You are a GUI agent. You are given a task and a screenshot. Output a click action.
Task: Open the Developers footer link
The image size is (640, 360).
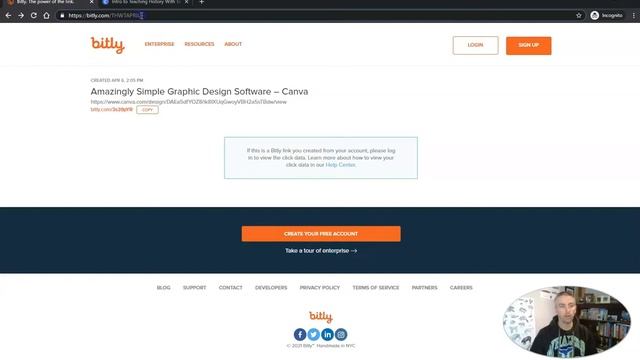pos(271,288)
